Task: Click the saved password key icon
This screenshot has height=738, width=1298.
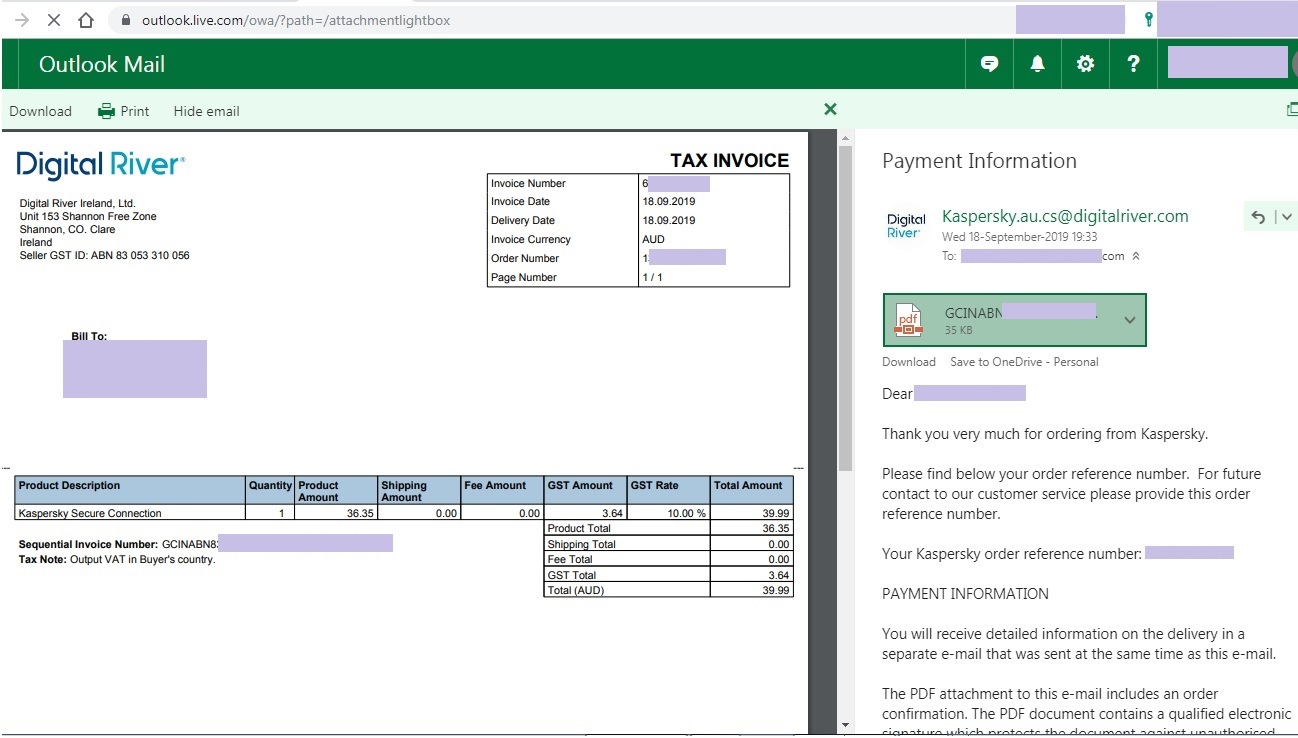Action: [x=1149, y=19]
